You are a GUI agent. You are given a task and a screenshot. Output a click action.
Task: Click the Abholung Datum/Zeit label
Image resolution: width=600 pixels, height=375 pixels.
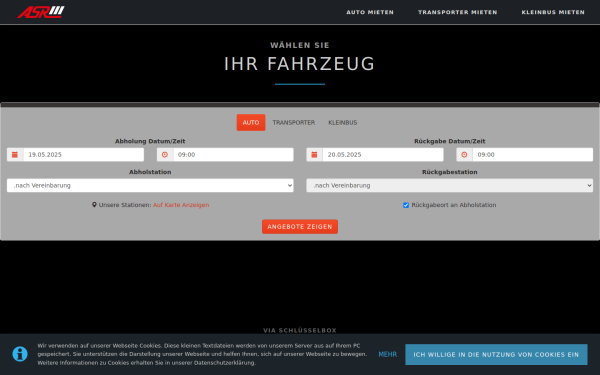(x=150, y=141)
